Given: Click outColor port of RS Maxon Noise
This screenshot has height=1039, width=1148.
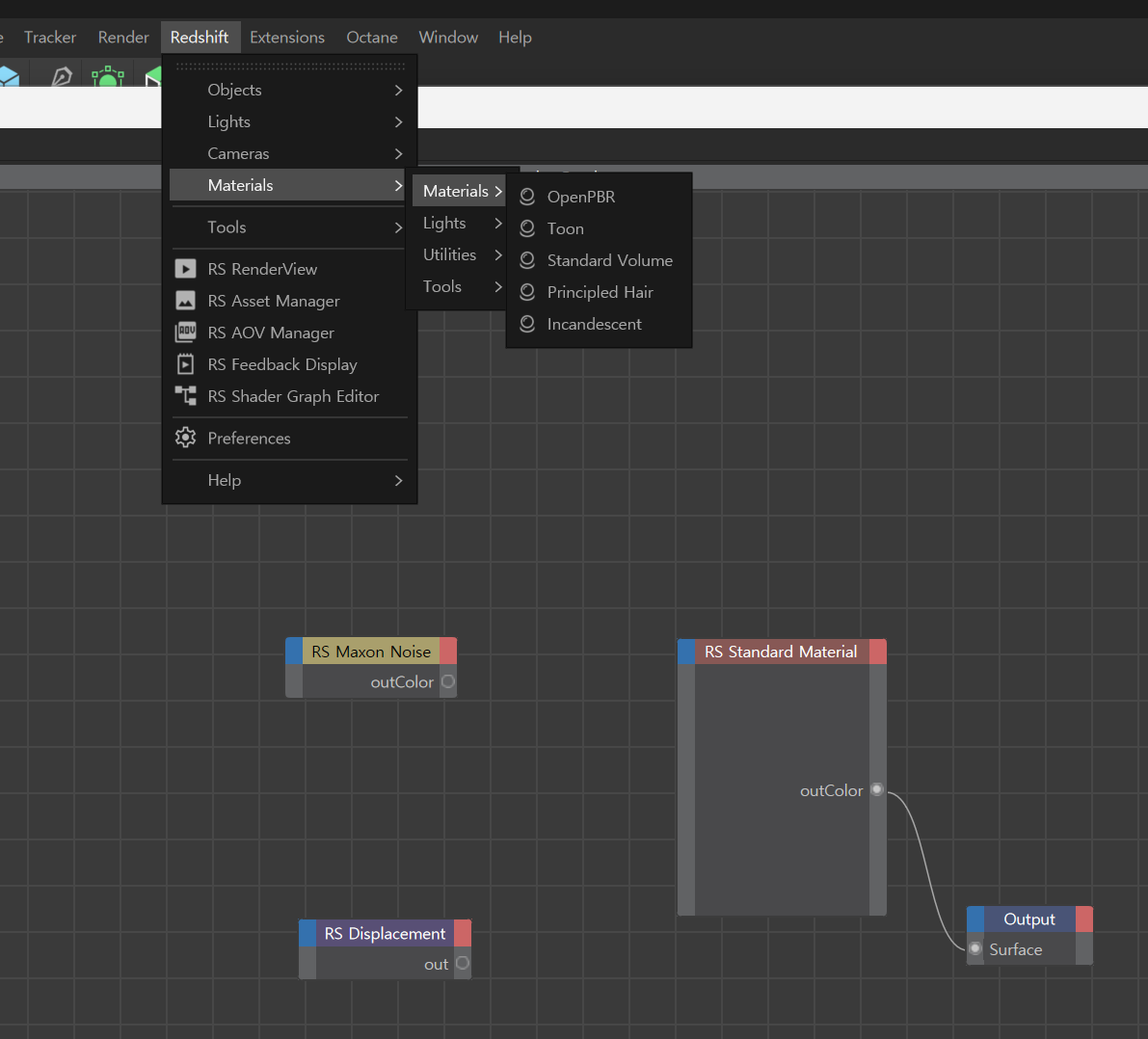Looking at the screenshot, I should tap(448, 681).
